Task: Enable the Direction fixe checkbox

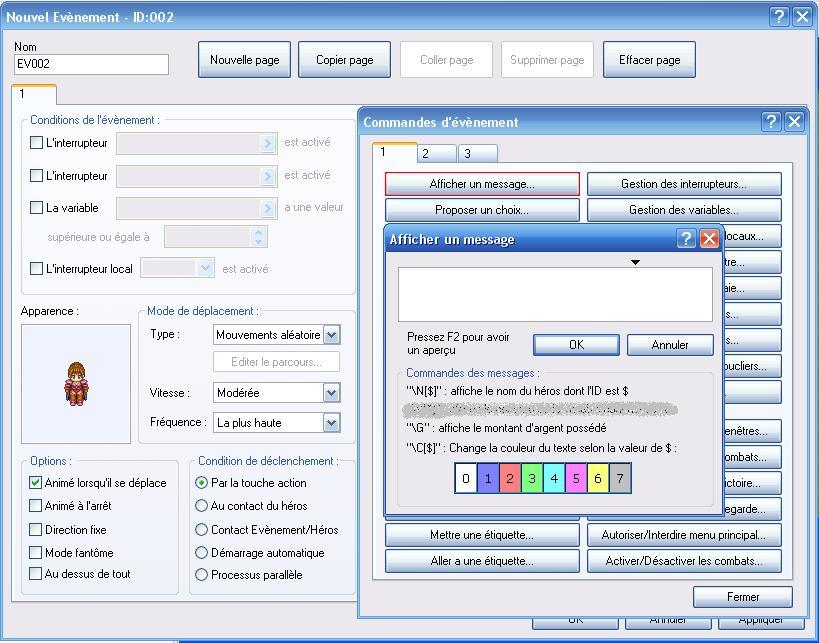Action: coord(37,530)
